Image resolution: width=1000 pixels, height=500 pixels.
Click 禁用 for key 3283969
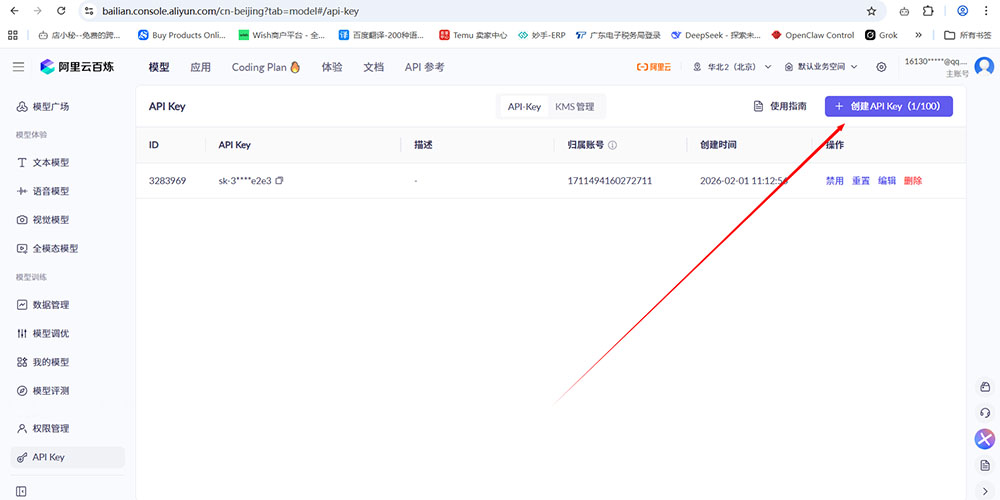[835, 180]
